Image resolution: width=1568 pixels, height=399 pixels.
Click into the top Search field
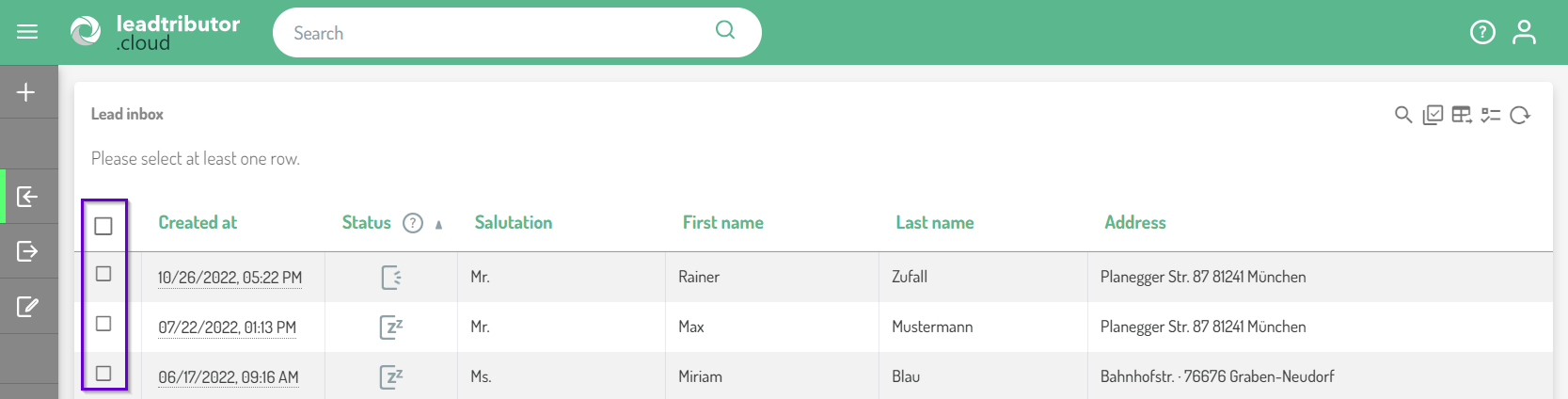coord(499,33)
